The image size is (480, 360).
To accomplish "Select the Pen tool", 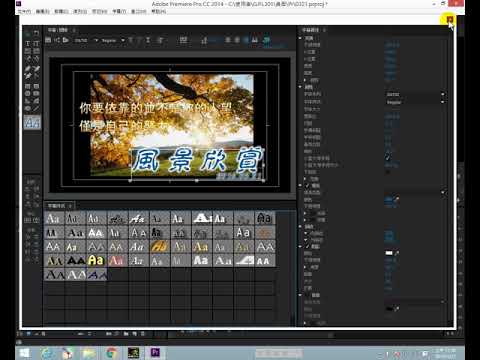I will click(x=28, y=69).
